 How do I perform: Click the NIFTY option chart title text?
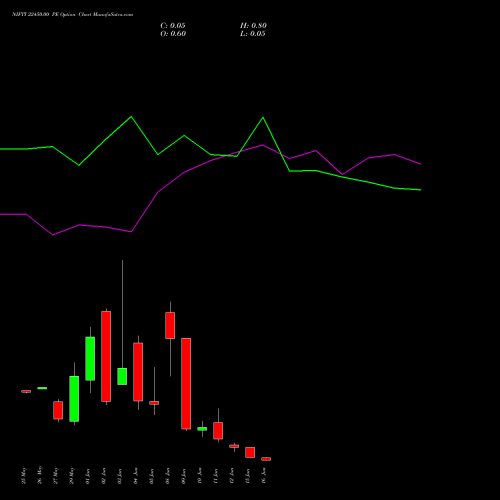(72, 14)
